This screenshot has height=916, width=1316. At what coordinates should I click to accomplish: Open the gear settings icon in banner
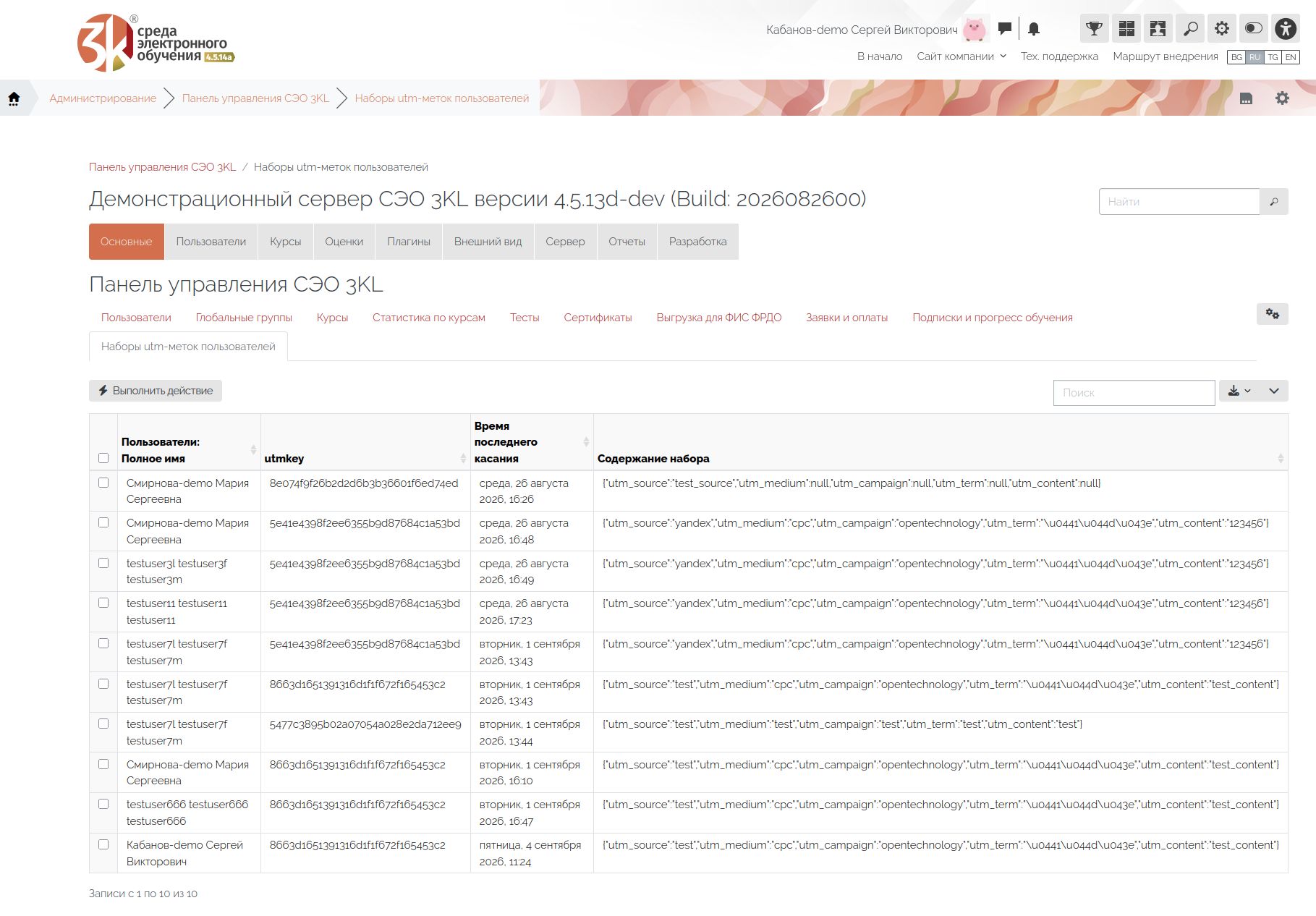[x=1282, y=98]
